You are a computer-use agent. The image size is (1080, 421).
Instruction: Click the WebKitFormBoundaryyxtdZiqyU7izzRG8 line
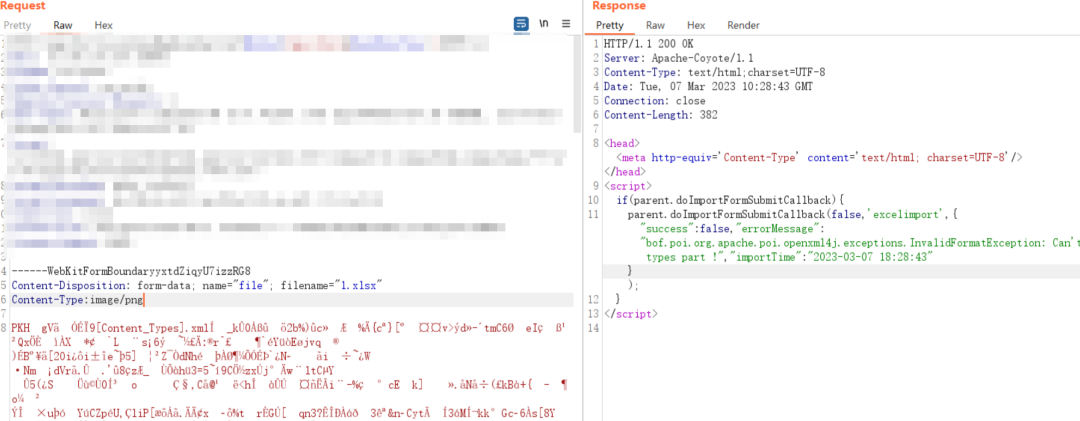click(132, 271)
